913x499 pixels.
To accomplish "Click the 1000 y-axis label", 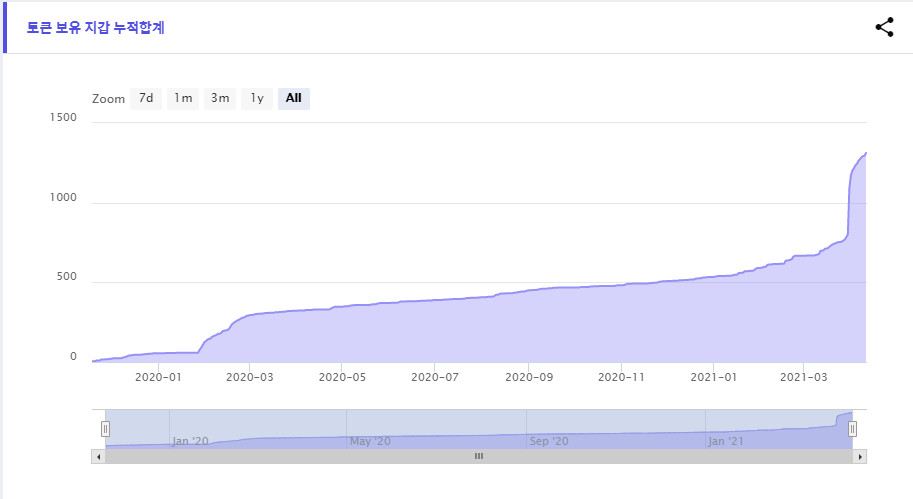I will pos(63,197).
